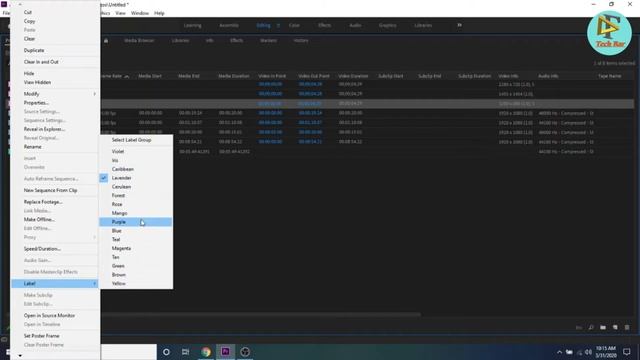The height and width of the screenshot is (360, 640).
Task: Click the New Item icon in Project panel footer
Action: click(615, 327)
